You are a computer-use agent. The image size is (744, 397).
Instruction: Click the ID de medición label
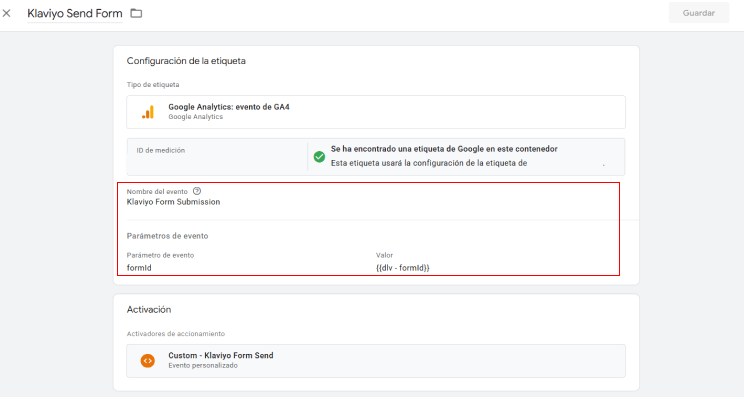tap(161, 150)
